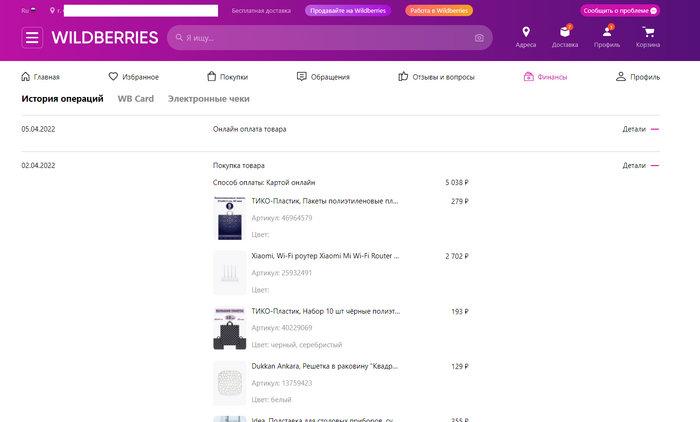Open the Корзина cart icon

click(x=647, y=36)
